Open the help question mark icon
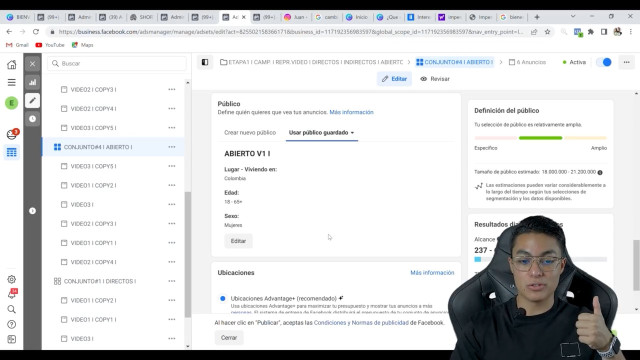 pyautogui.click(x=11, y=324)
